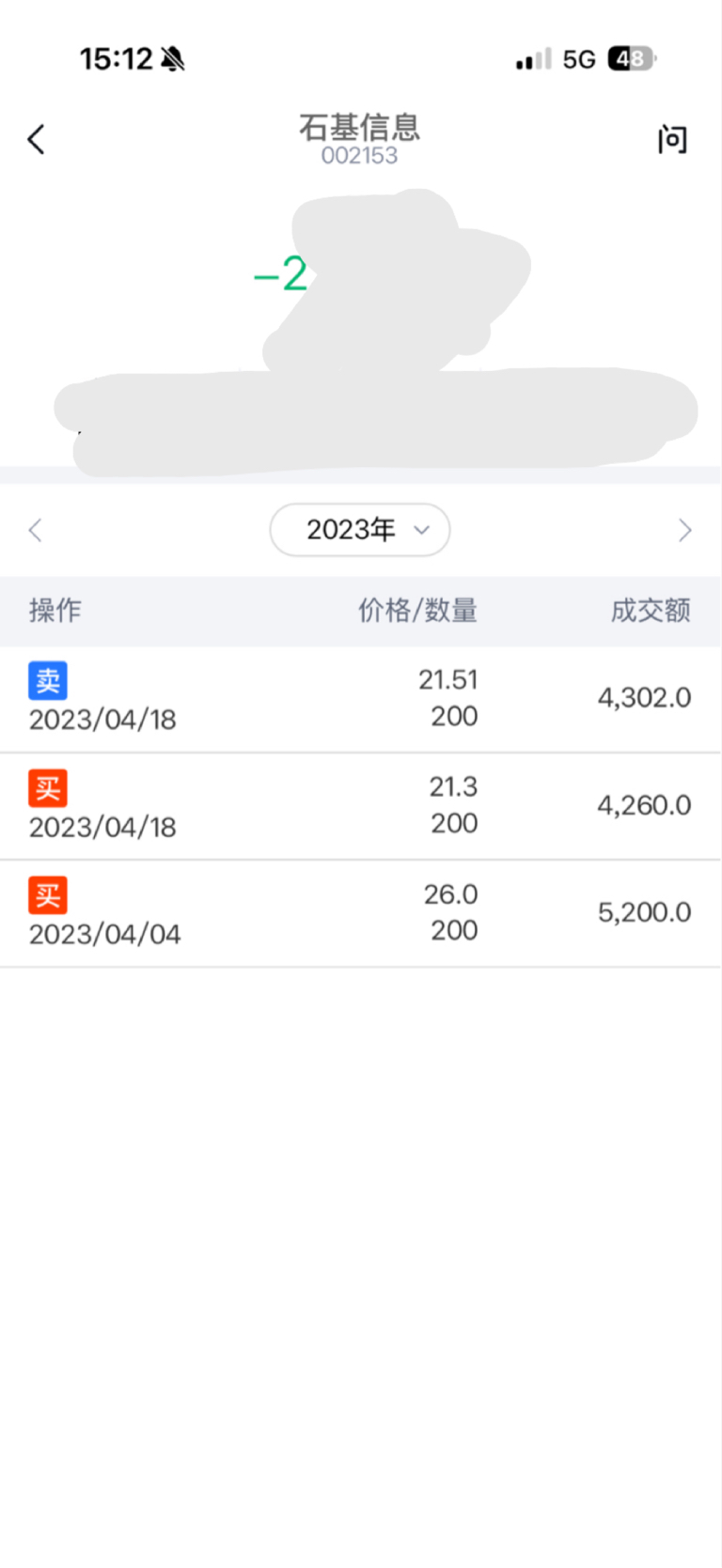
Task: Tap the 问 ask icon
Action: [671, 140]
